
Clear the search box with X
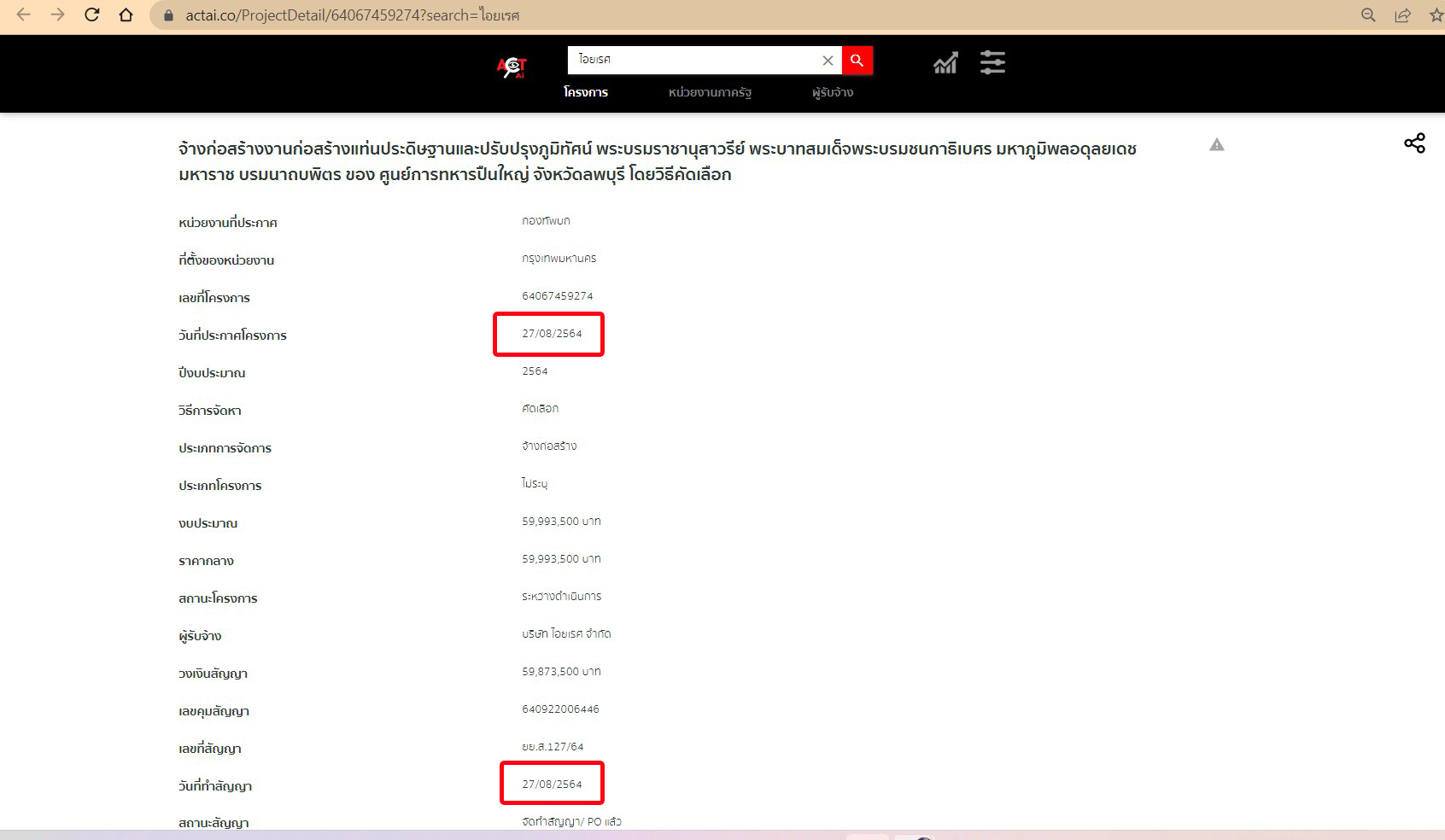coord(828,61)
